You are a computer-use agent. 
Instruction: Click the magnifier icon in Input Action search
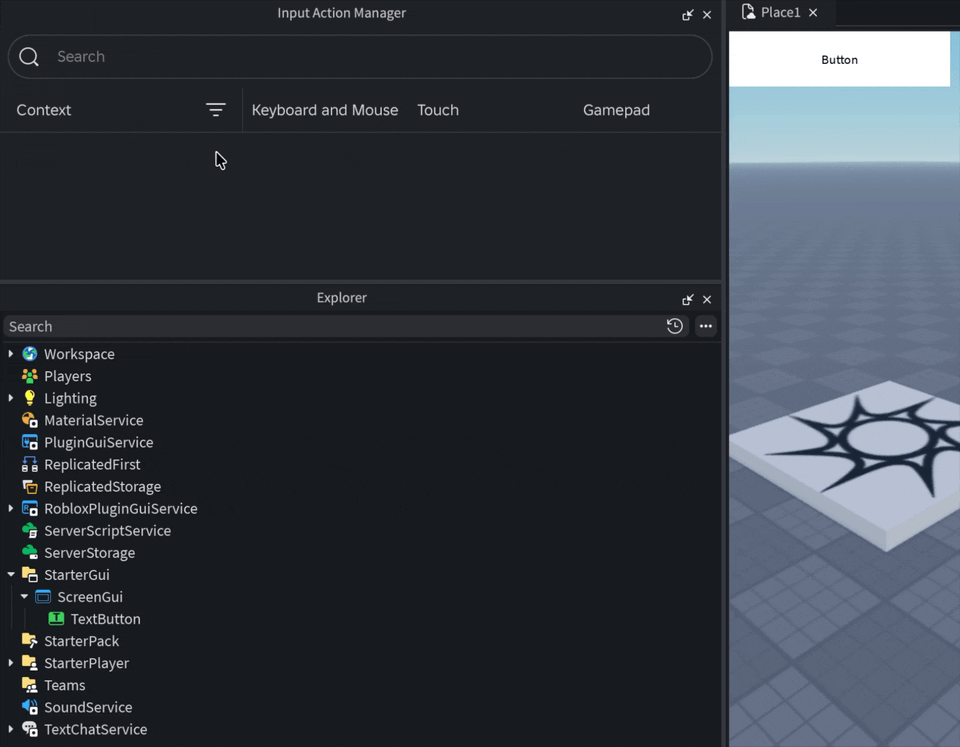click(29, 56)
